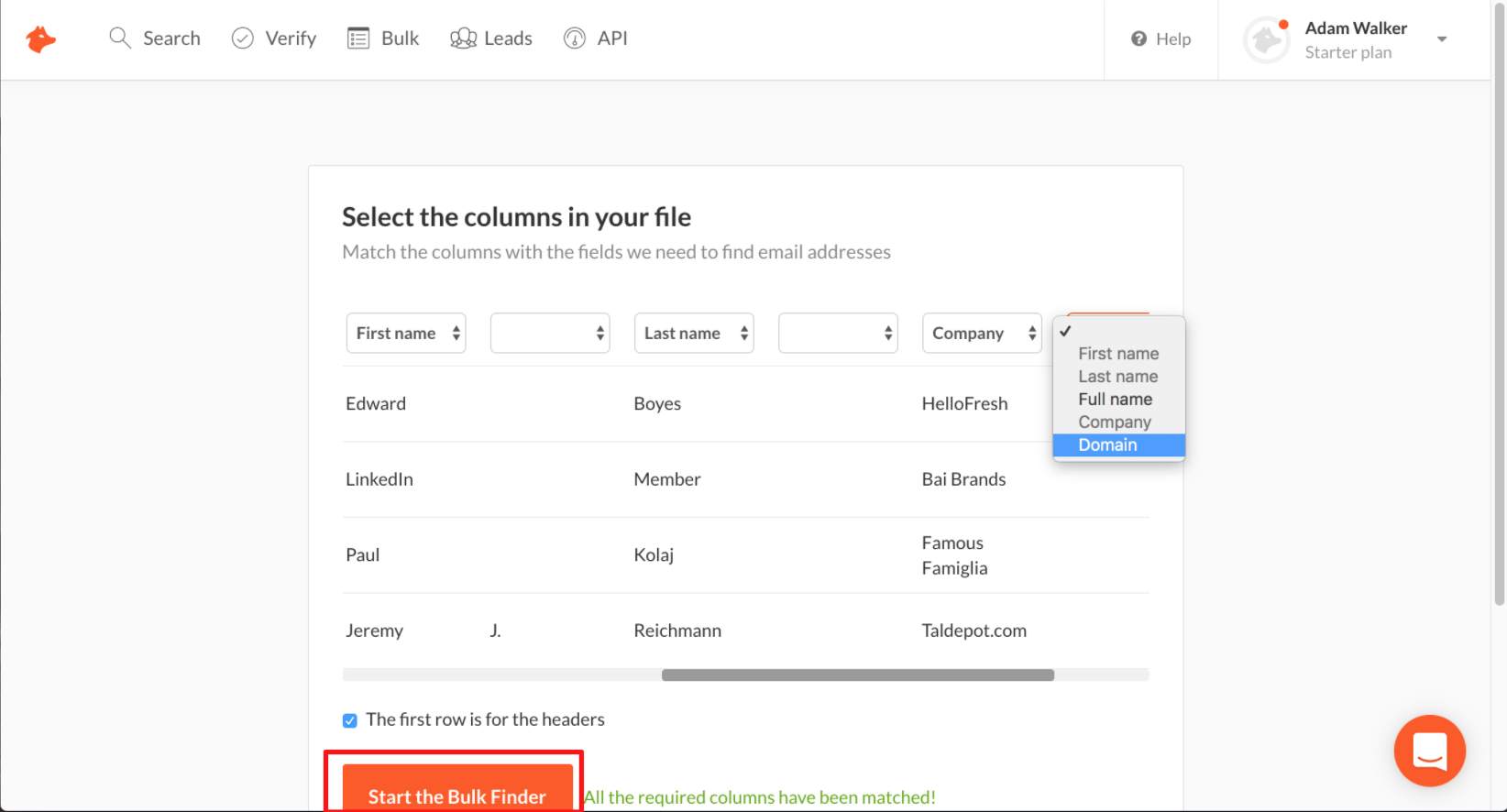Open the Company column dropdown
This screenshot has width=1507, height=812.
(982, 334)
